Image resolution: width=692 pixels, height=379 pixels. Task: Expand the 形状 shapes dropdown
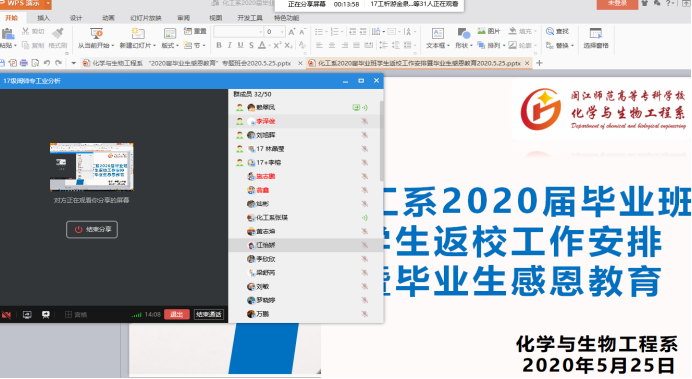pyautogui.click(x=464, y=38)
